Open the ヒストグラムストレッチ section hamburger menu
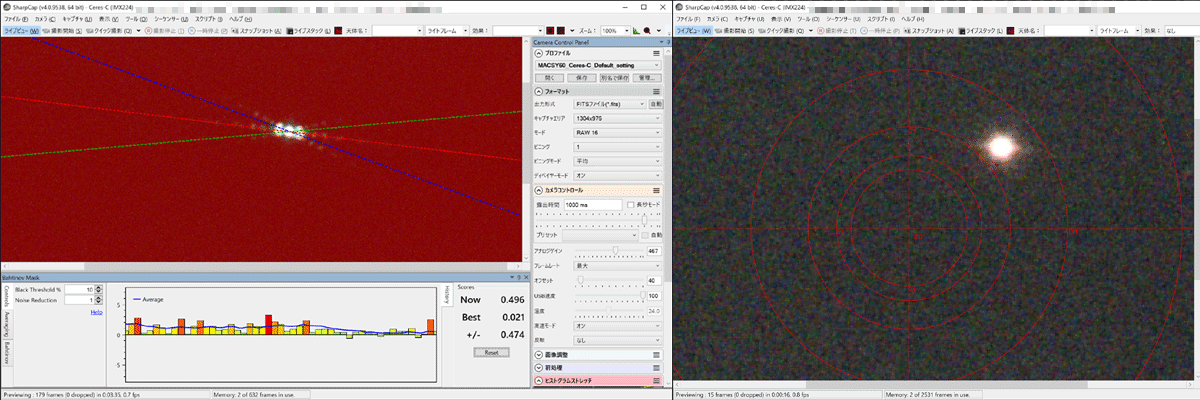 coord(657,381)
